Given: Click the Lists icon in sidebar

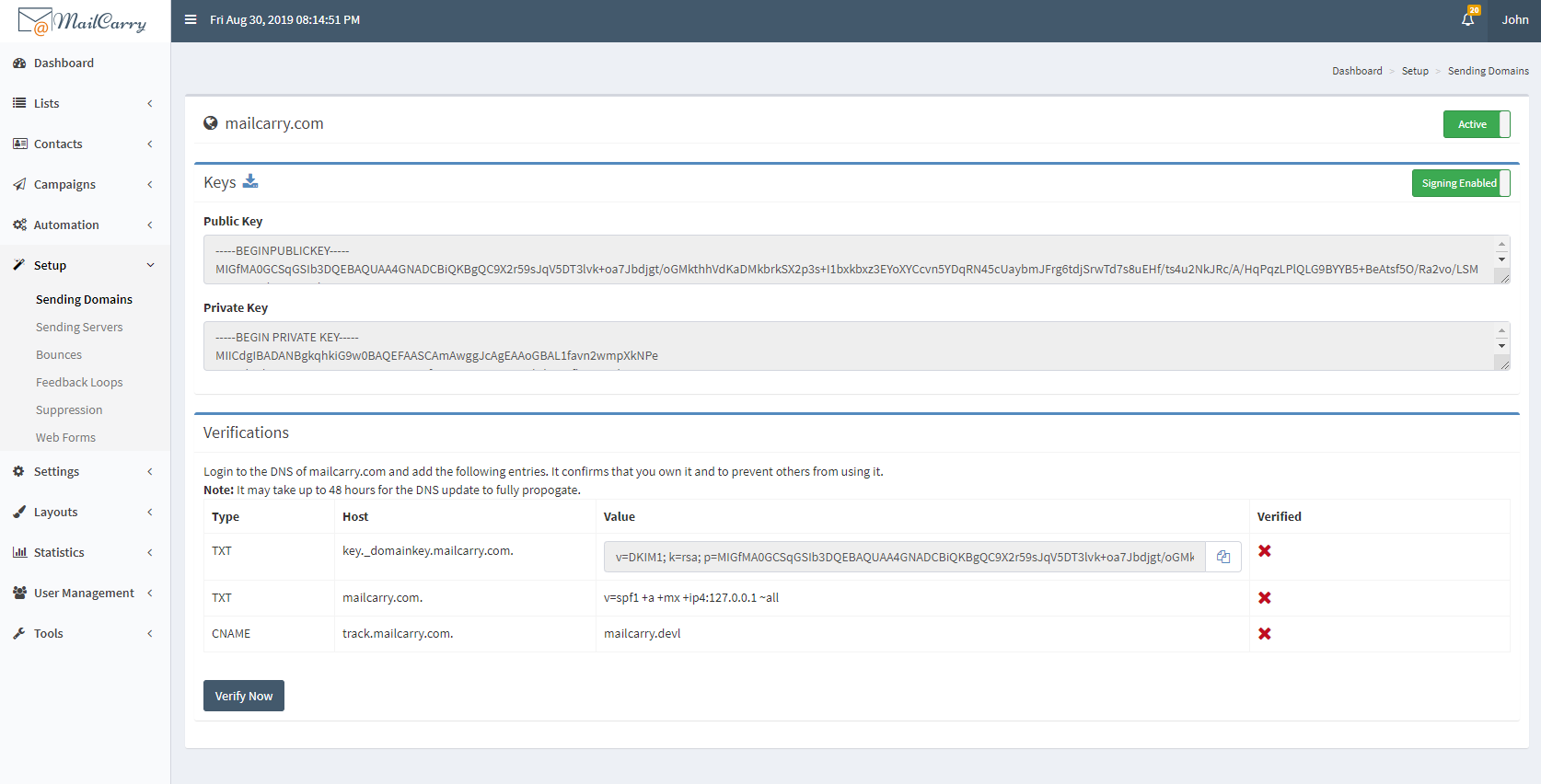Looking at the screenshot, I should click(19, 104).
